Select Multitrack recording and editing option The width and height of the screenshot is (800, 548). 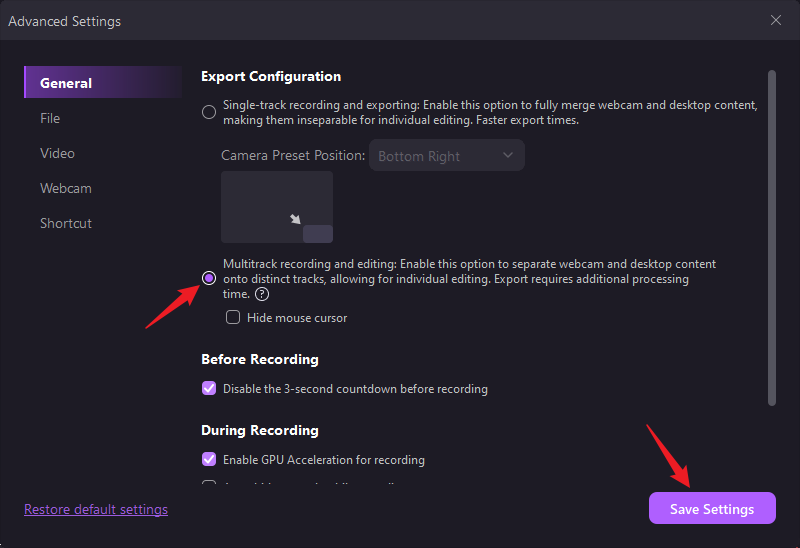click(x=209, y=278)
